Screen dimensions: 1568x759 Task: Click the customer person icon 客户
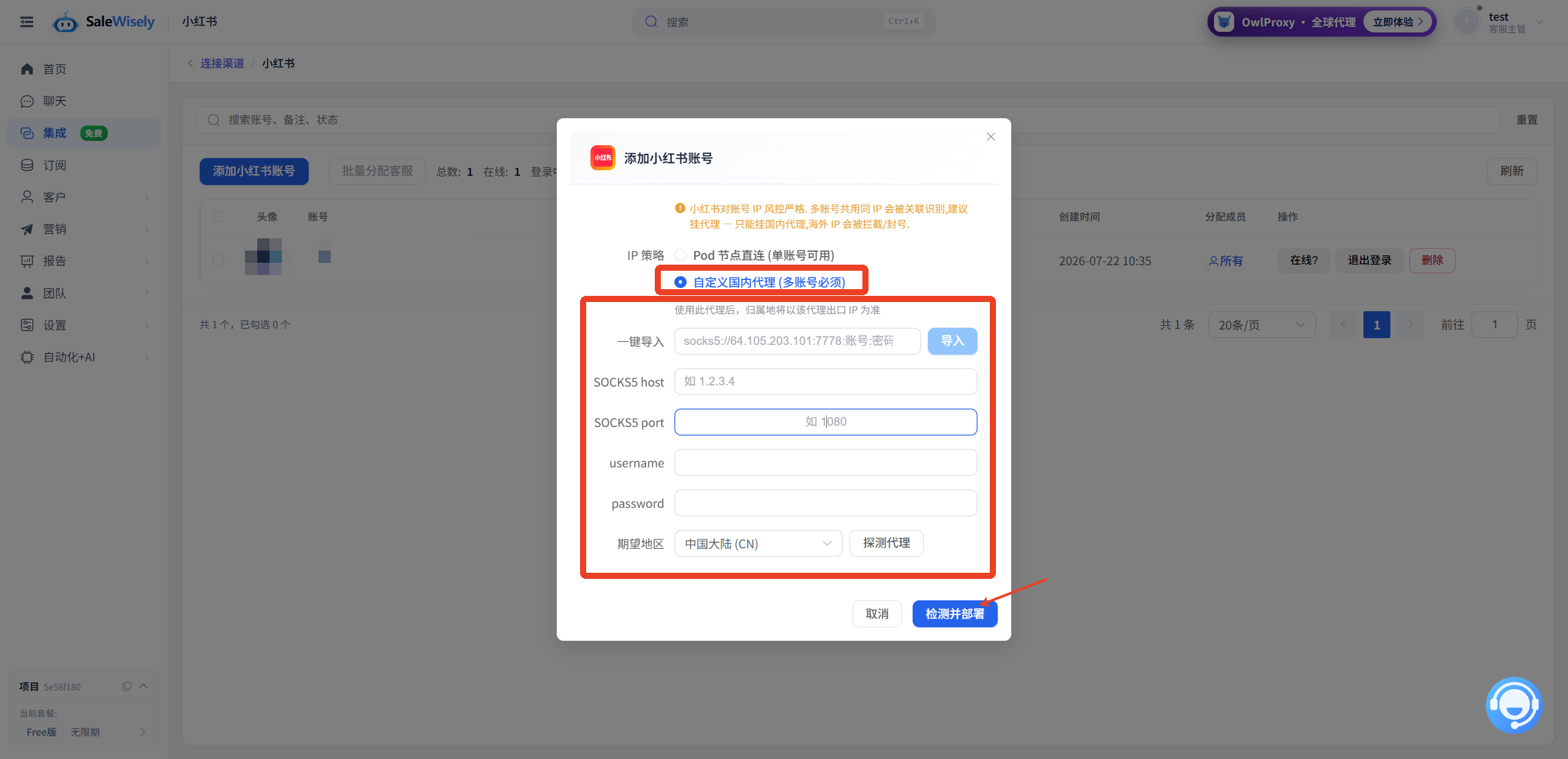click(27, 197)
